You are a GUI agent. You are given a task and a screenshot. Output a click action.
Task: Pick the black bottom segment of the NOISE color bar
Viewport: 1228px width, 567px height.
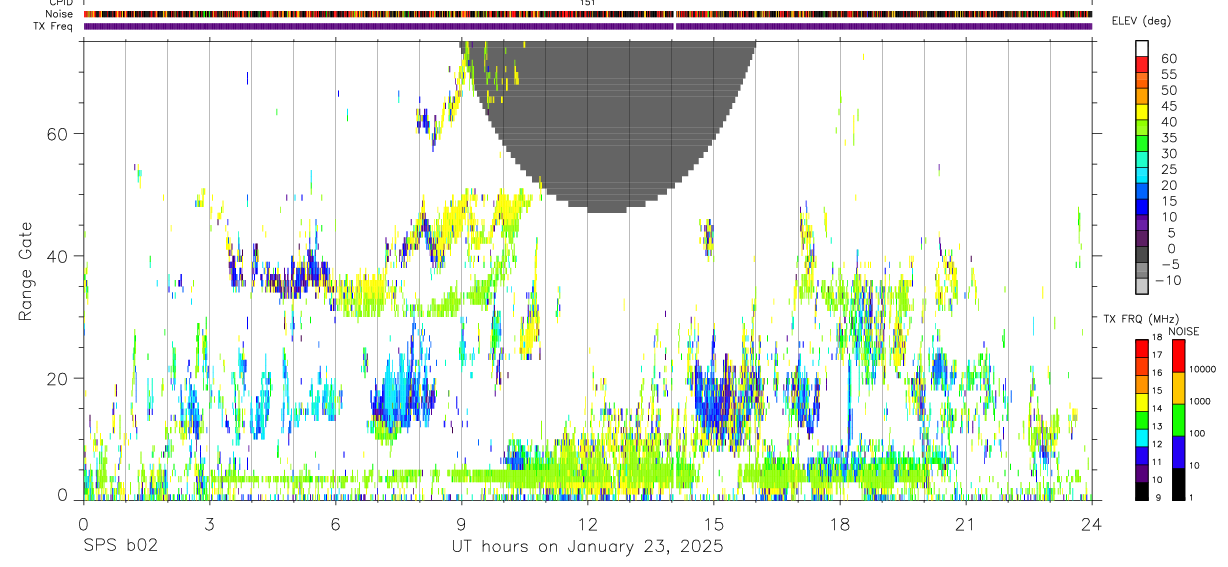coord(1179,484)
